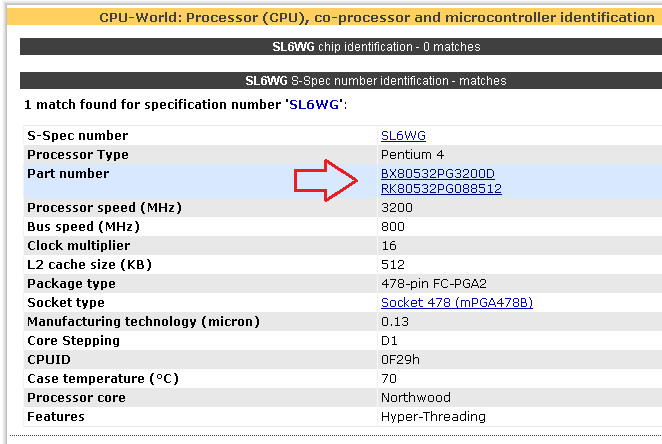Select the 'Processor Type' row label

(x=78, y=154)
